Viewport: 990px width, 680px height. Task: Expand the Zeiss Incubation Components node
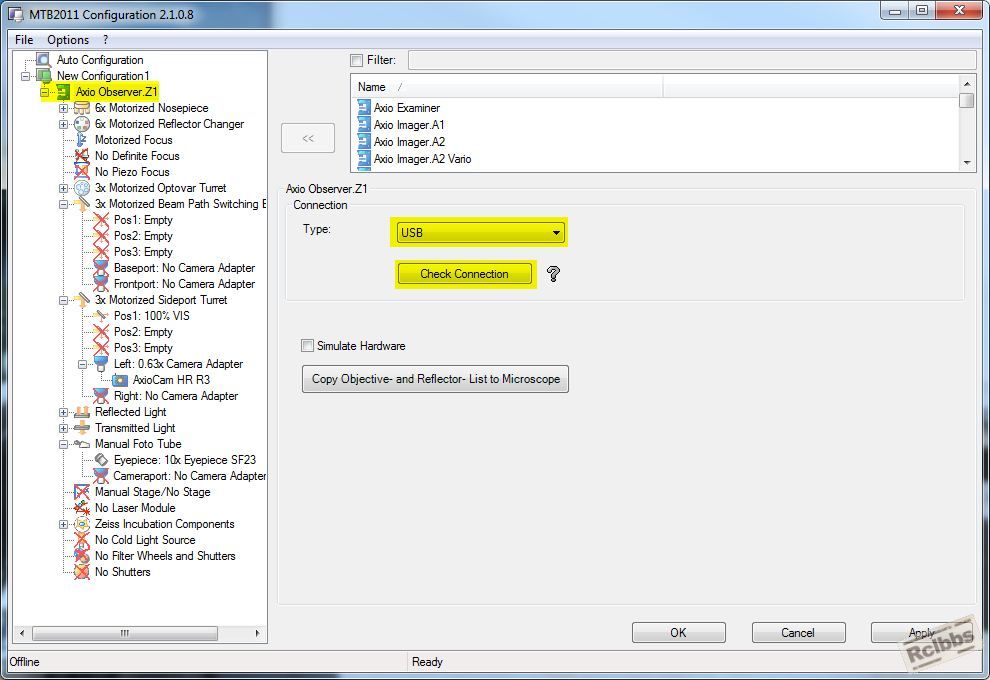pyautogui.click(x=63, y=524)
